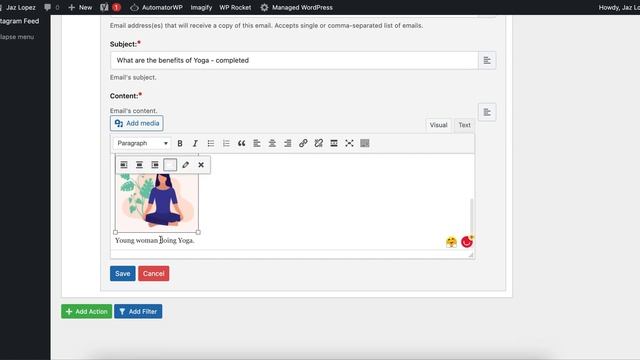This screenshot has width=640, height=360.
Task: Center align editor text
Action: pyautogui.click(x=272, y=143)
